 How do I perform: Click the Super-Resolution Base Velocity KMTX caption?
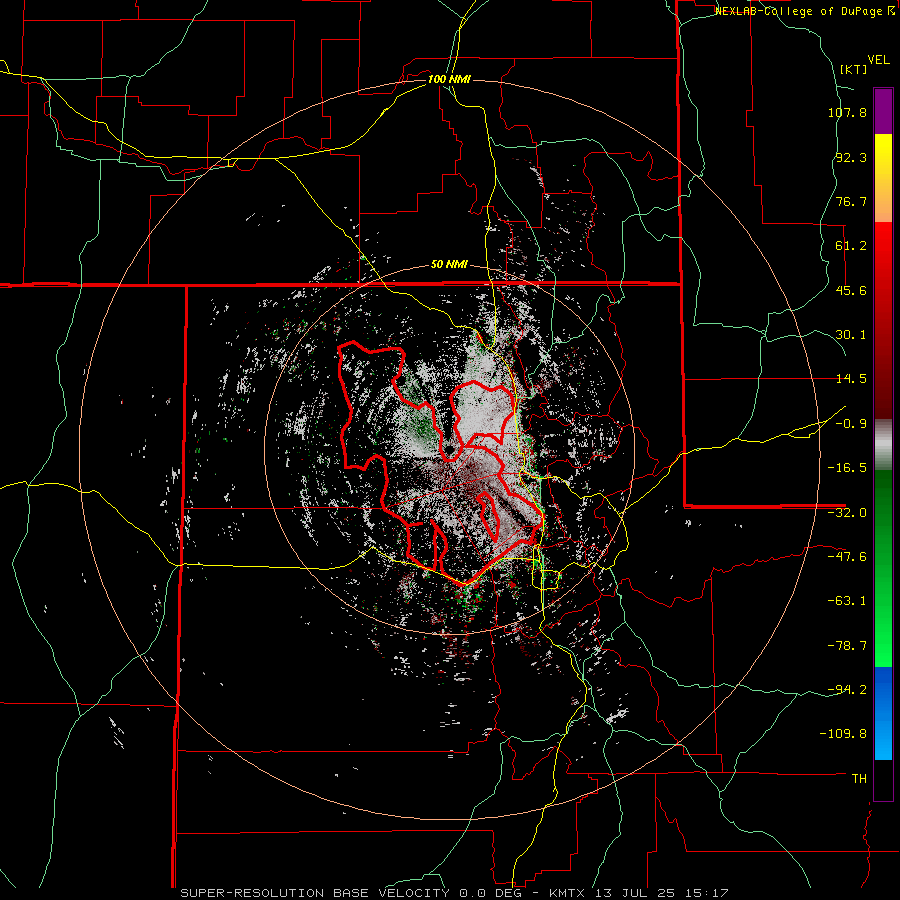[454, 893]
